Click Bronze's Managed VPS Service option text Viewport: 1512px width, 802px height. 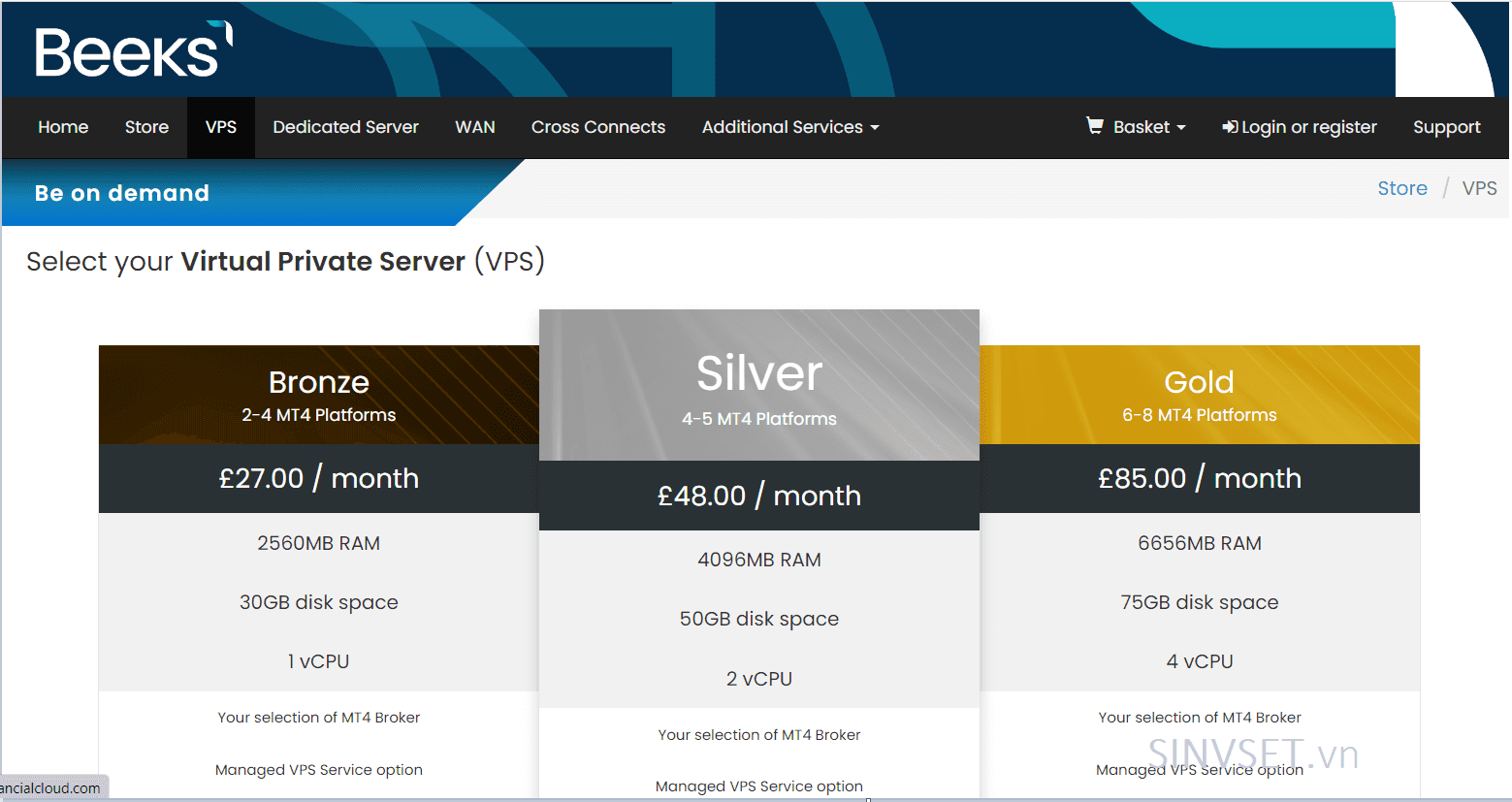319,770
